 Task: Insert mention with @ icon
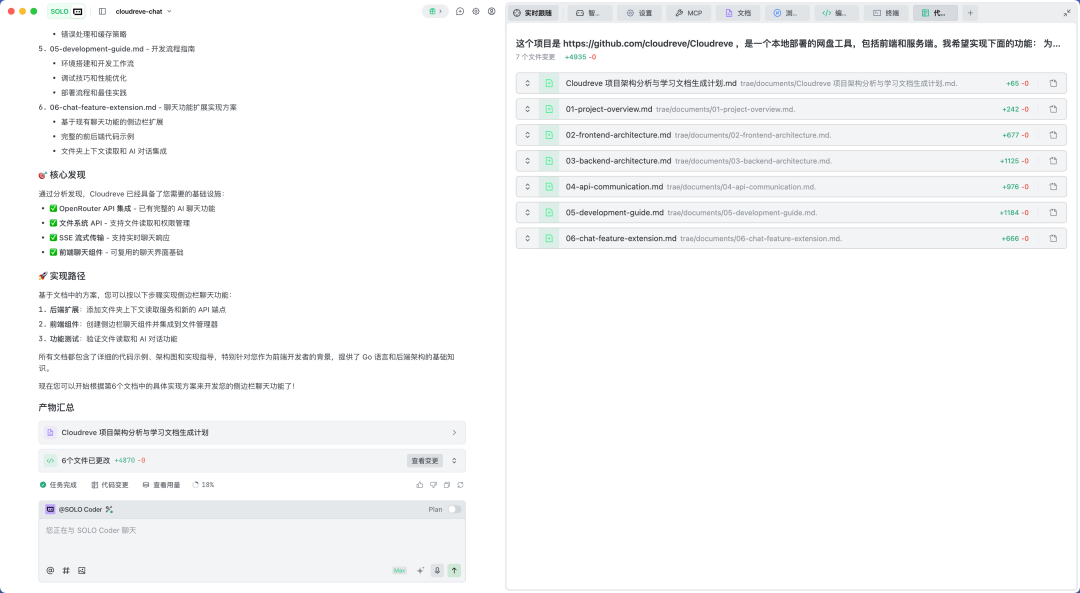(50, 570)
